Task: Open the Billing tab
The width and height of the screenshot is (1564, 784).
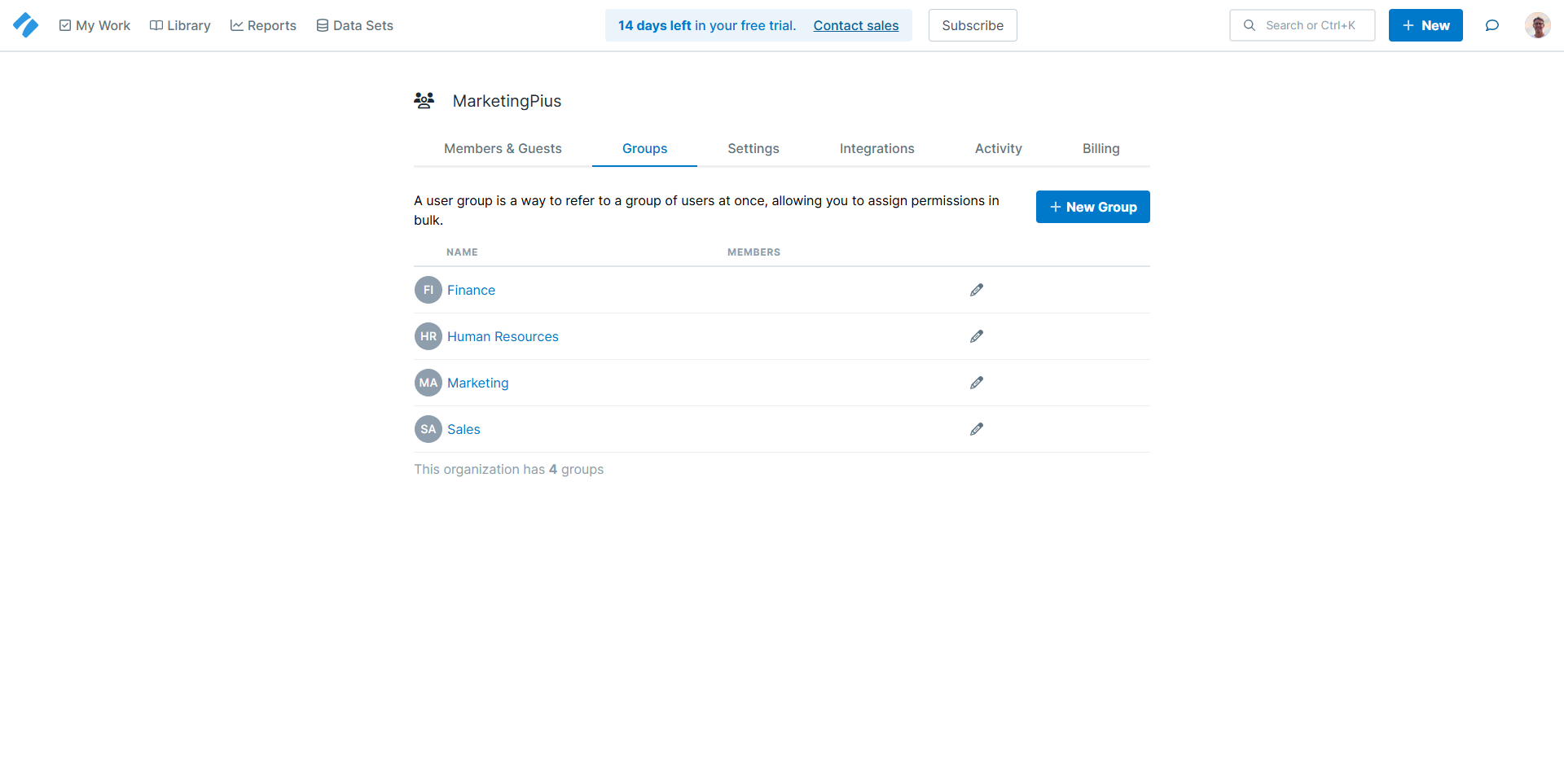Action: pos(1101,148)
